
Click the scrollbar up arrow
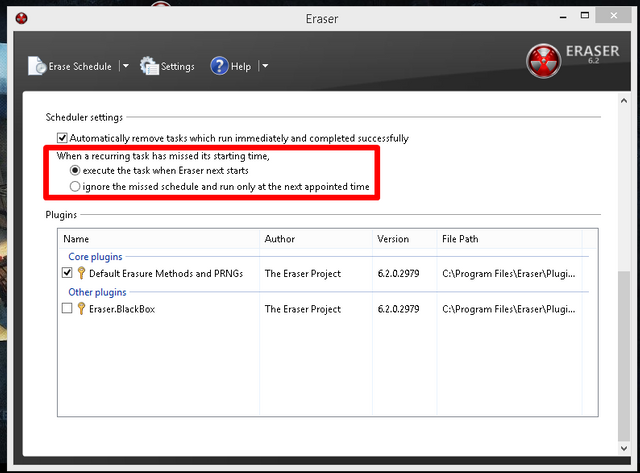(x=624, y=100)
